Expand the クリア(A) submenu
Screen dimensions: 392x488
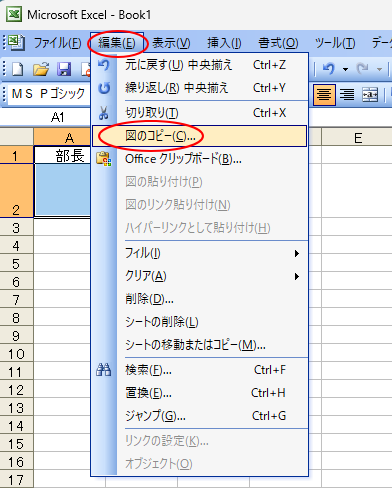point(199,276)
